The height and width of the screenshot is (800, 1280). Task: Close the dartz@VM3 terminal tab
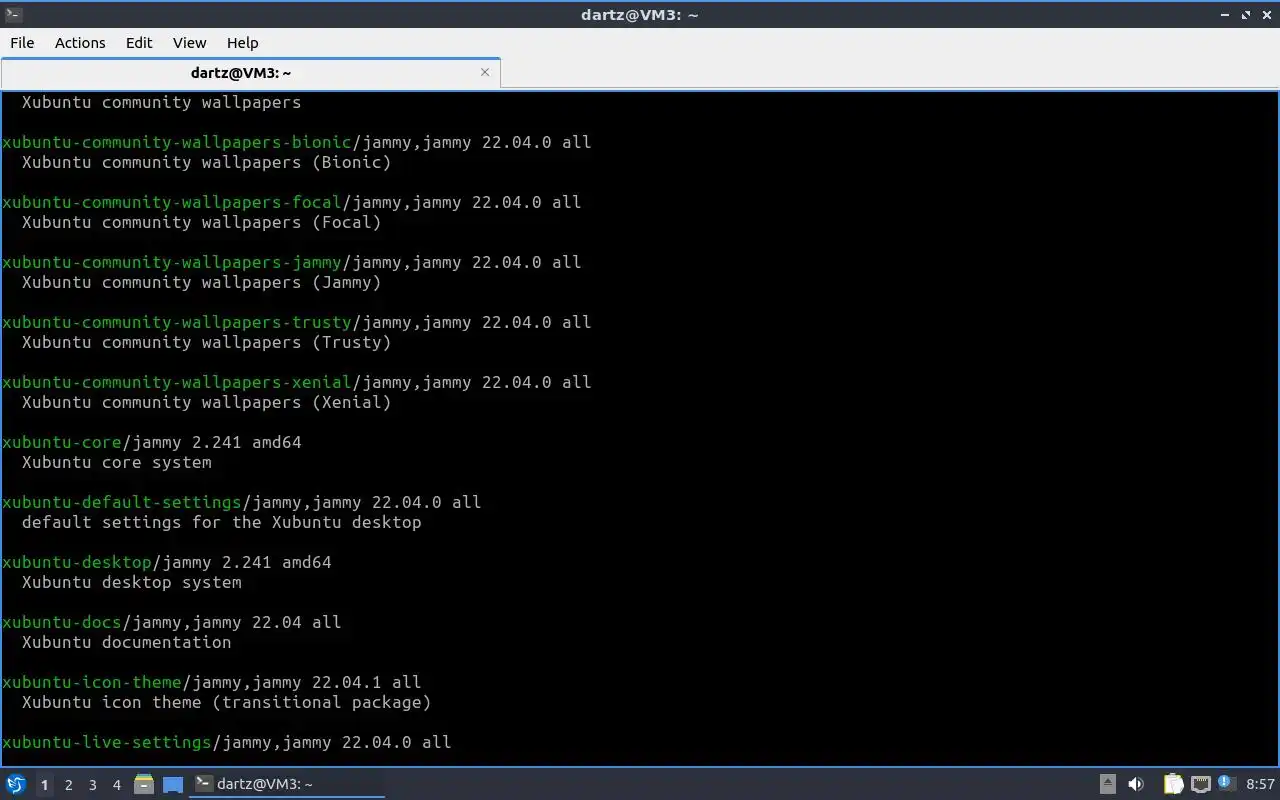485,72
